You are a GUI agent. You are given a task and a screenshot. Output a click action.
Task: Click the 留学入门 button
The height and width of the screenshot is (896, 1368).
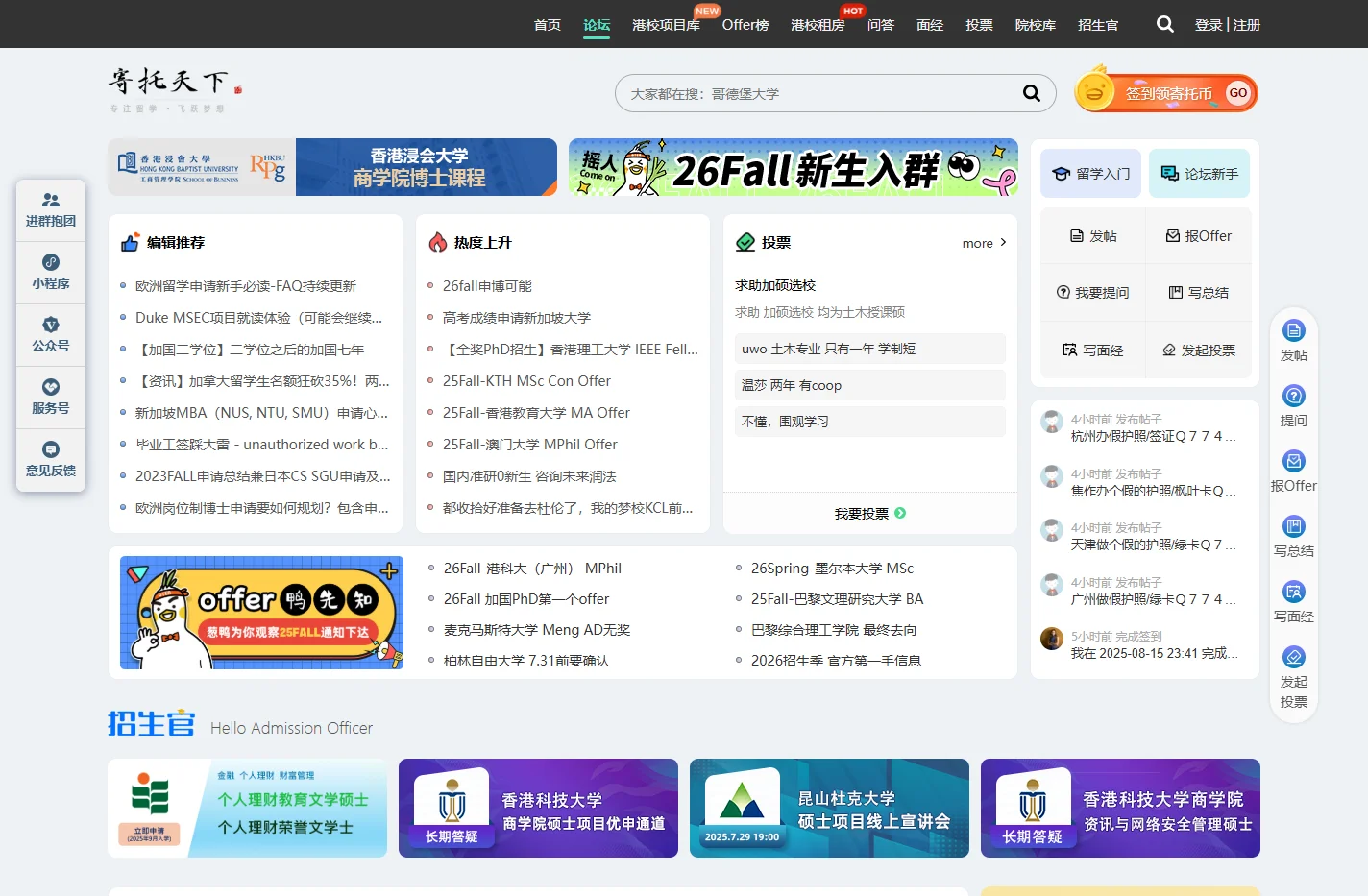(1091, 174)
